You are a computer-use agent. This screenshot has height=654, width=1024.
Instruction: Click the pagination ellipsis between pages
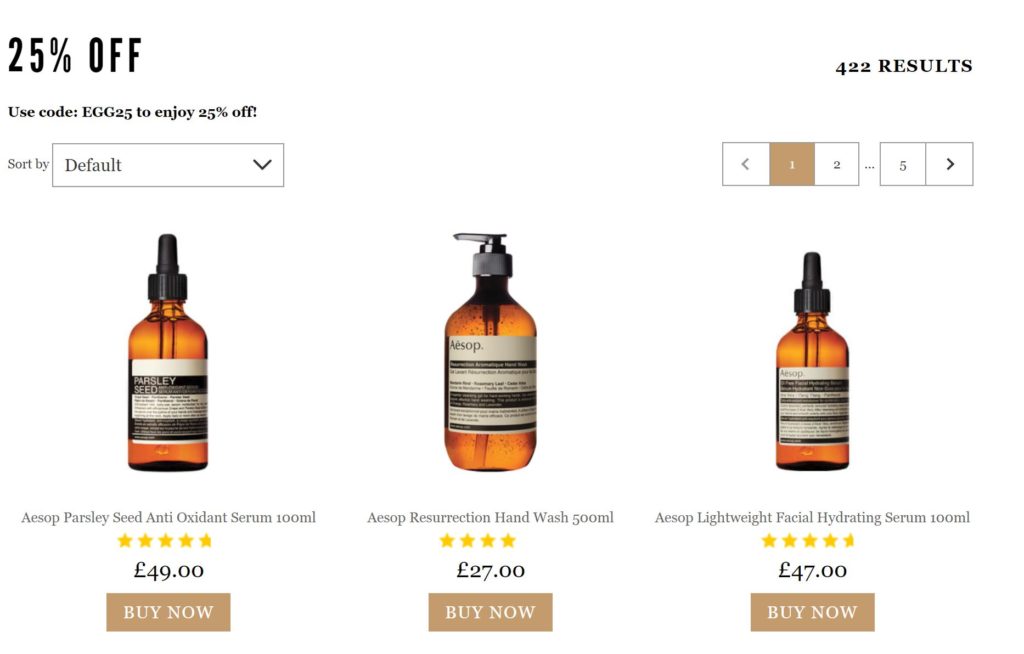pyautogui.click(x=870, y=166)
